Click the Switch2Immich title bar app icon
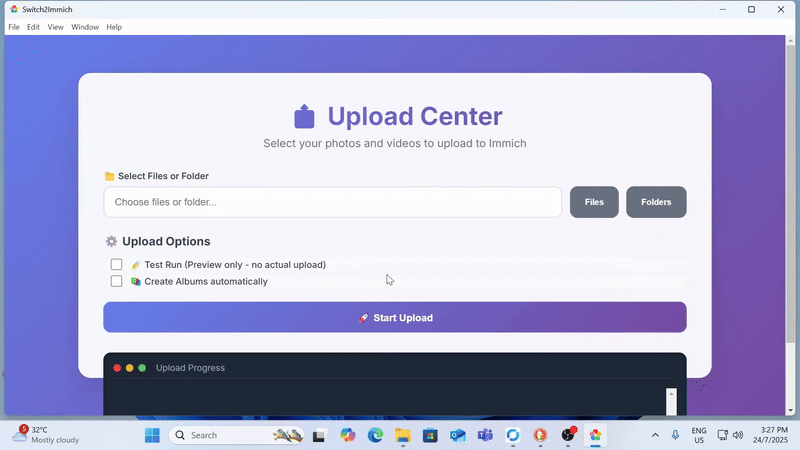The width and height of the screenshot is (800, 450). [x=14, y=9]
